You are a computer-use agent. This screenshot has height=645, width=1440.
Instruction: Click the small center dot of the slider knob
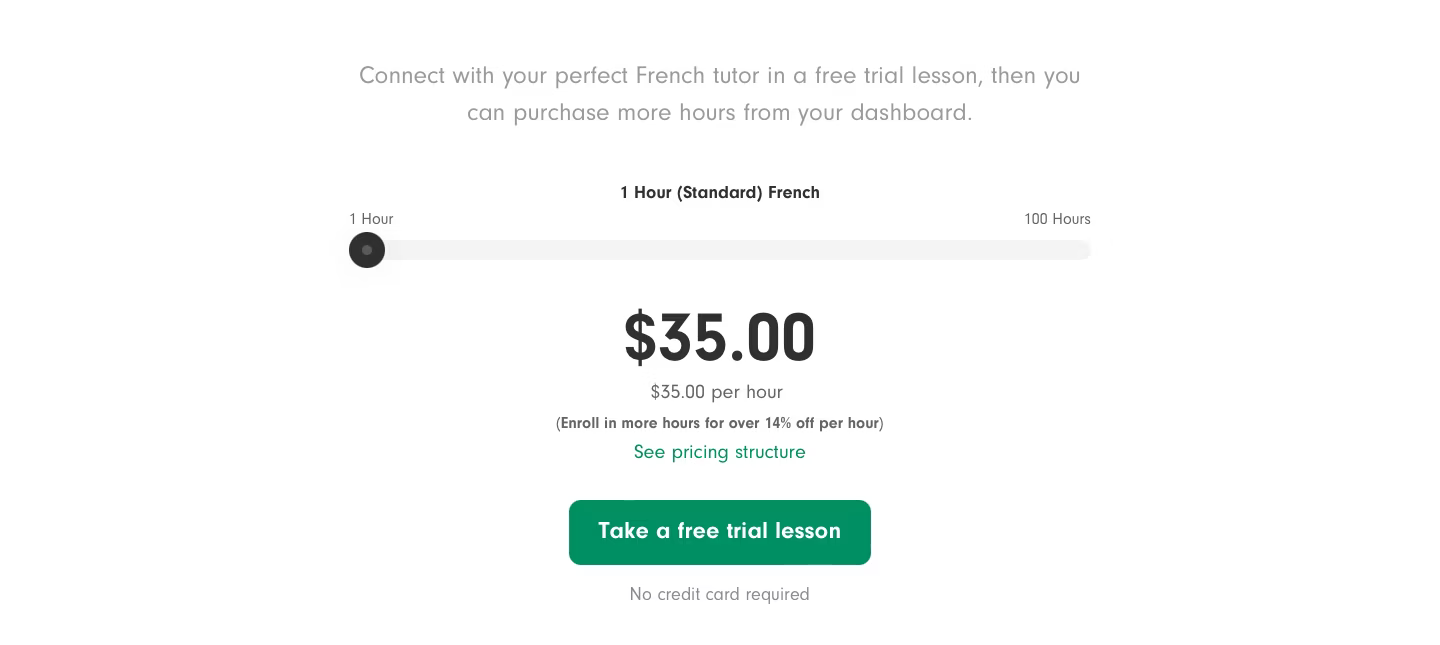[367, 250]
